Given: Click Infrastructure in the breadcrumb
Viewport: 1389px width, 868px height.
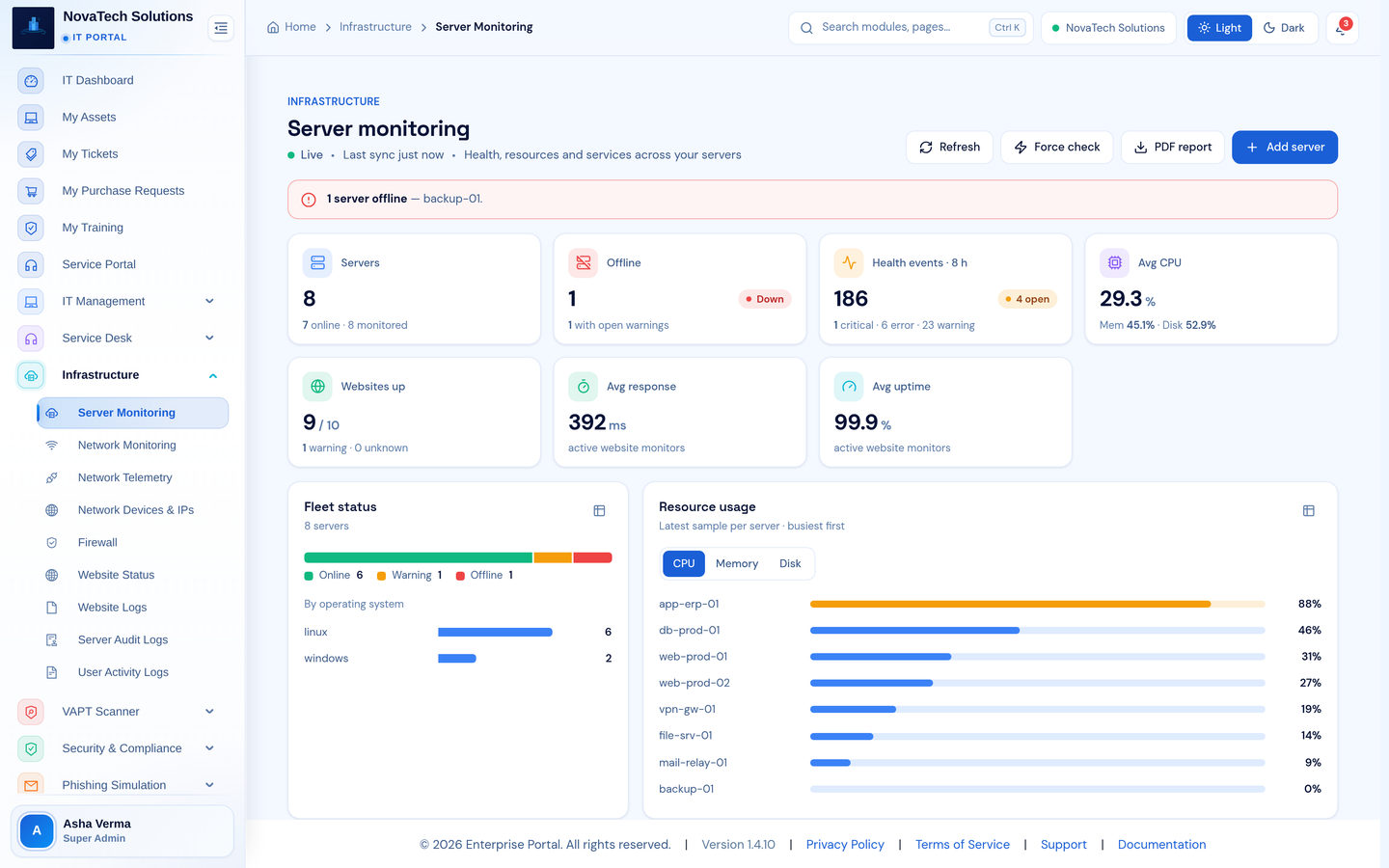Looking at the screenshot, I should click(375, 27).
